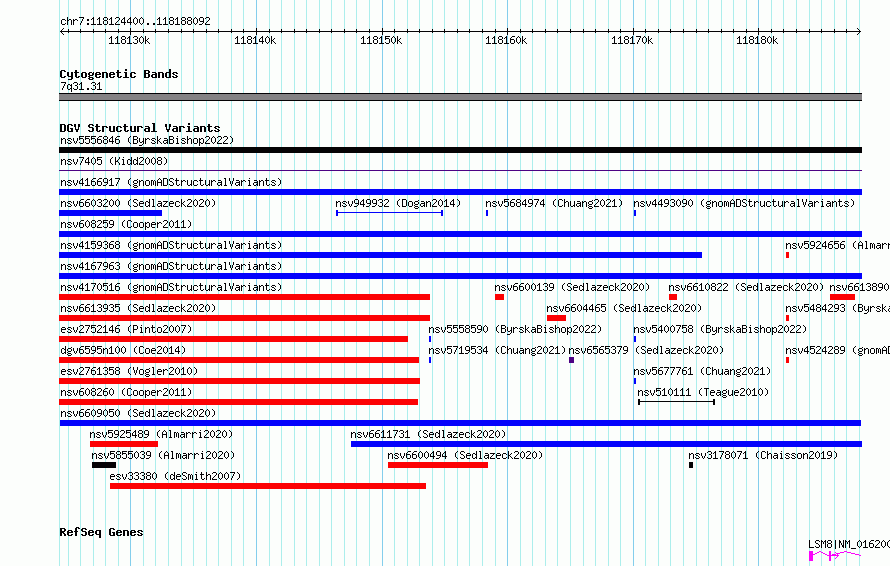Viewport: 890px width, 566px height.
Task: Click nsv6611731 (Sedlazeck2020) blue bar
Action: coord(606,444)
